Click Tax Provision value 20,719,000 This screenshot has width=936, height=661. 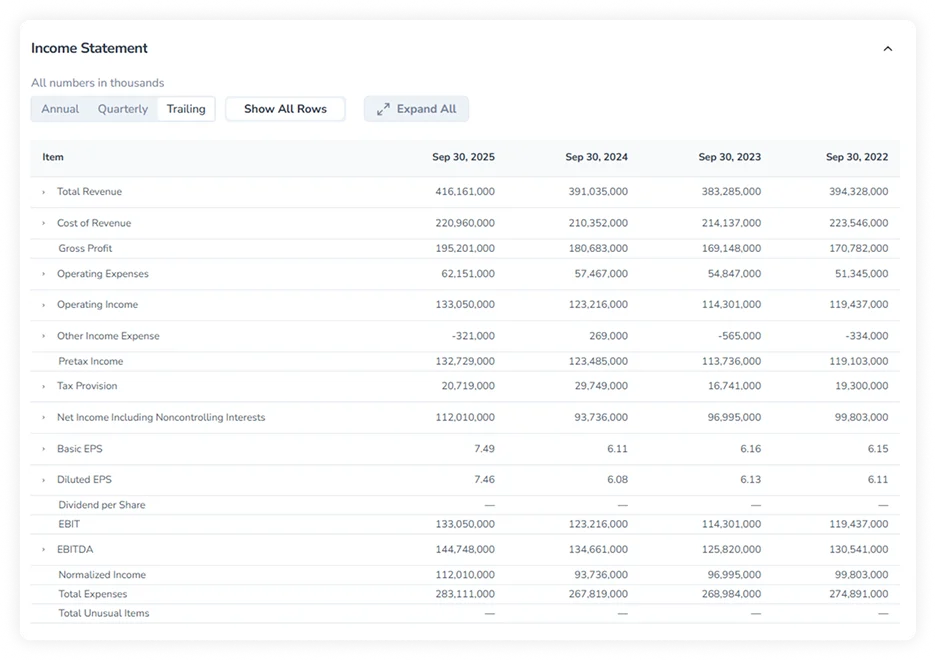point(467,386)
